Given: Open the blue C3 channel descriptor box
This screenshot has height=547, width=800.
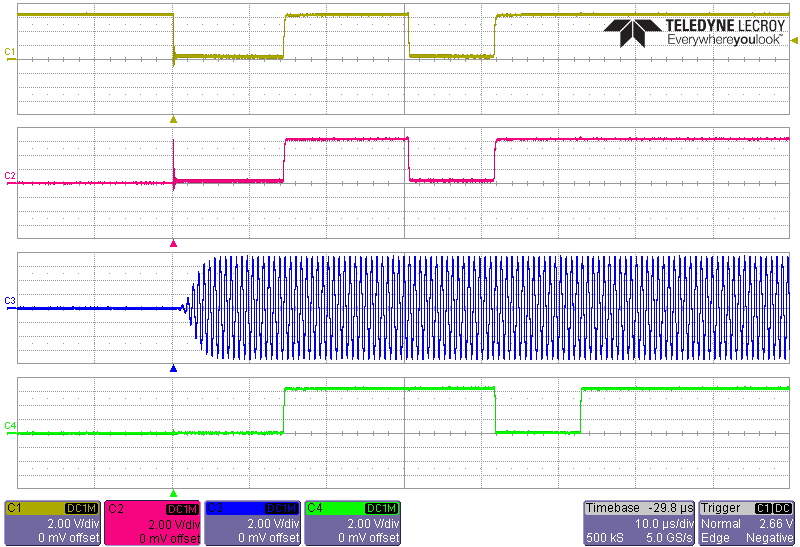Looking at the screenshot, I should click(x=252, y=523).
